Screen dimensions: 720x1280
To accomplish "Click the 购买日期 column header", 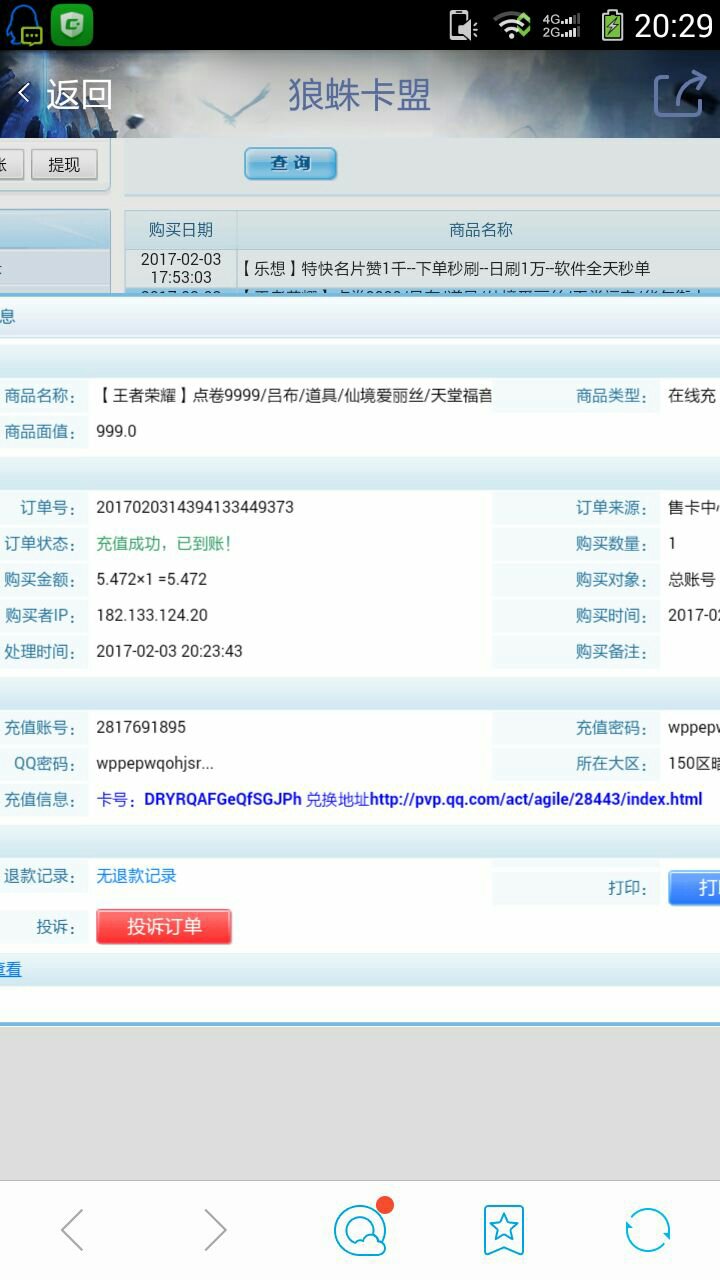I will [181, 230].
